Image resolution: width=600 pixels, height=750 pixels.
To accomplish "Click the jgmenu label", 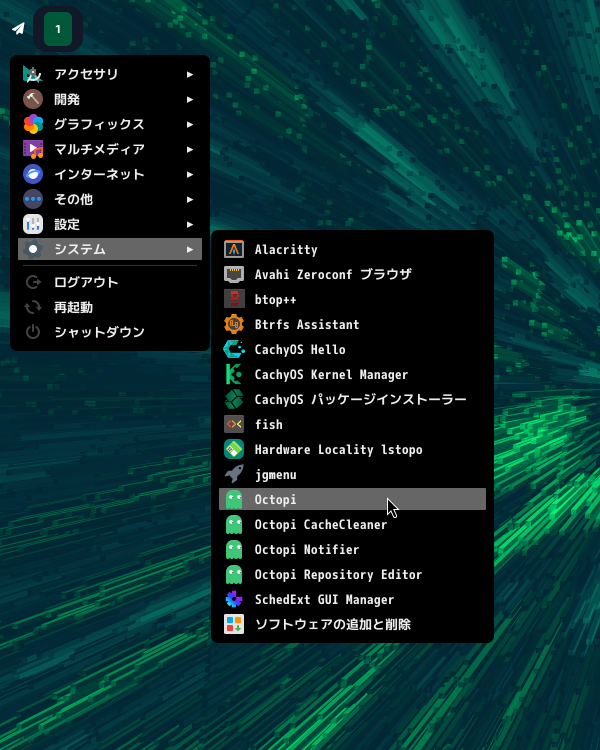I will 275,475.
